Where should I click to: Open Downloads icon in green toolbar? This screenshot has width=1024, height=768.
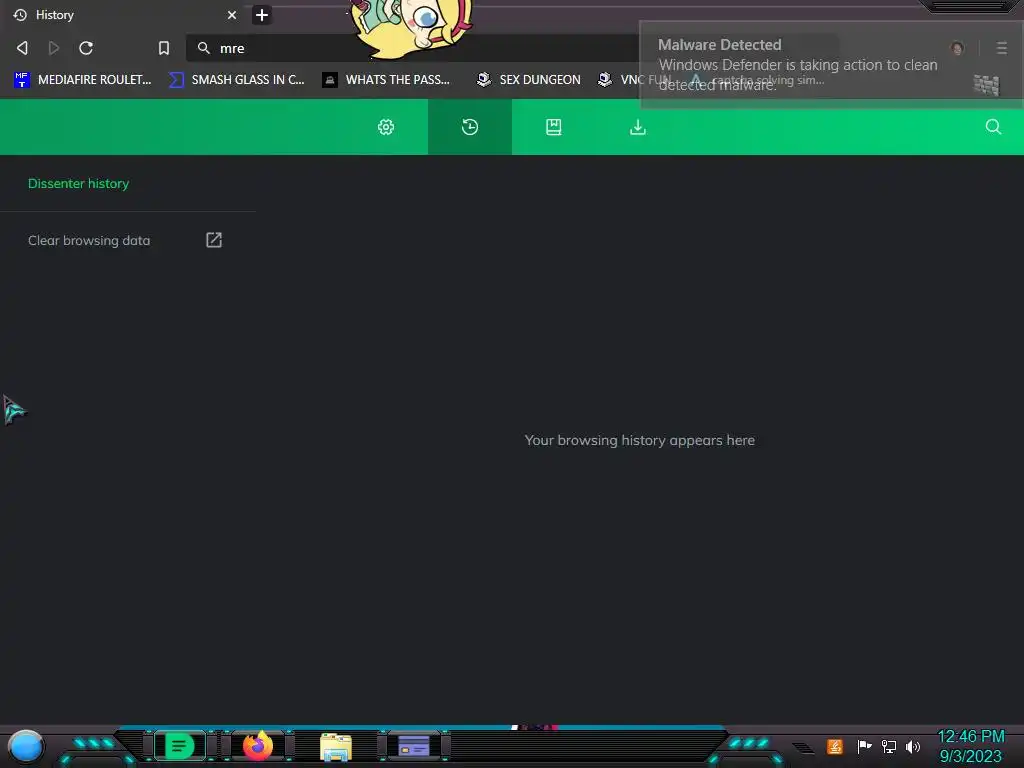pos(637,127)
